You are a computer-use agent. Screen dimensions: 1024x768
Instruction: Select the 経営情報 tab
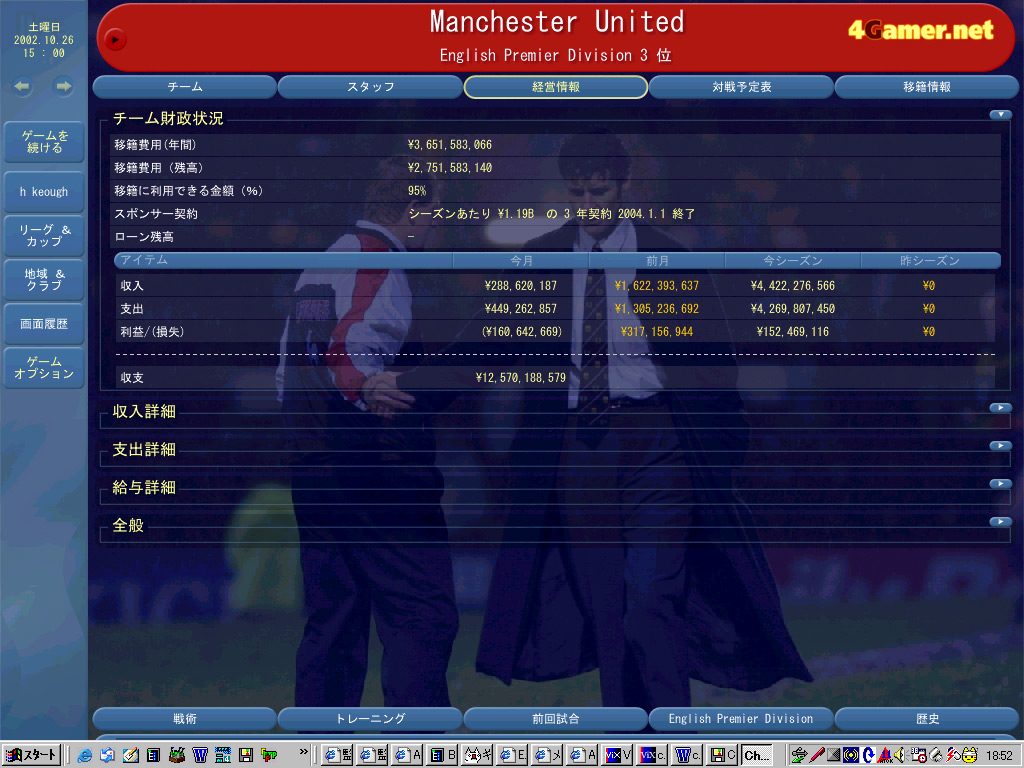click(x=556, y=87)
